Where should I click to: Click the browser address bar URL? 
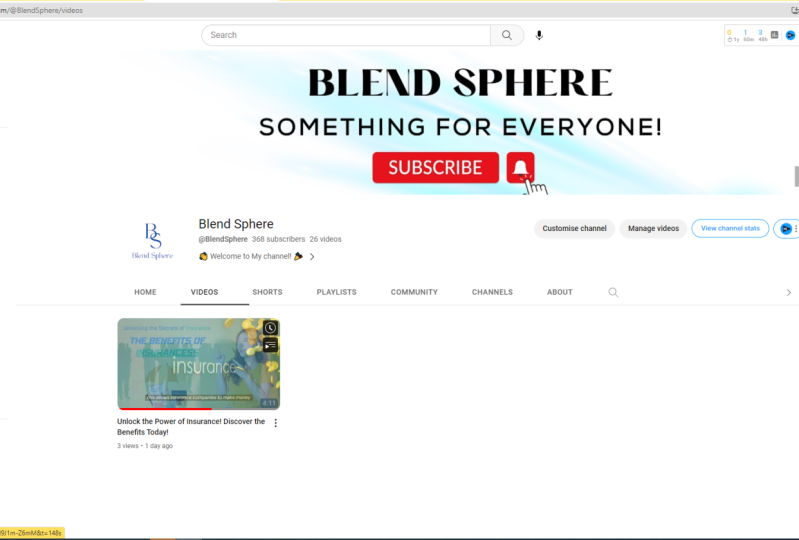[42, 10]
